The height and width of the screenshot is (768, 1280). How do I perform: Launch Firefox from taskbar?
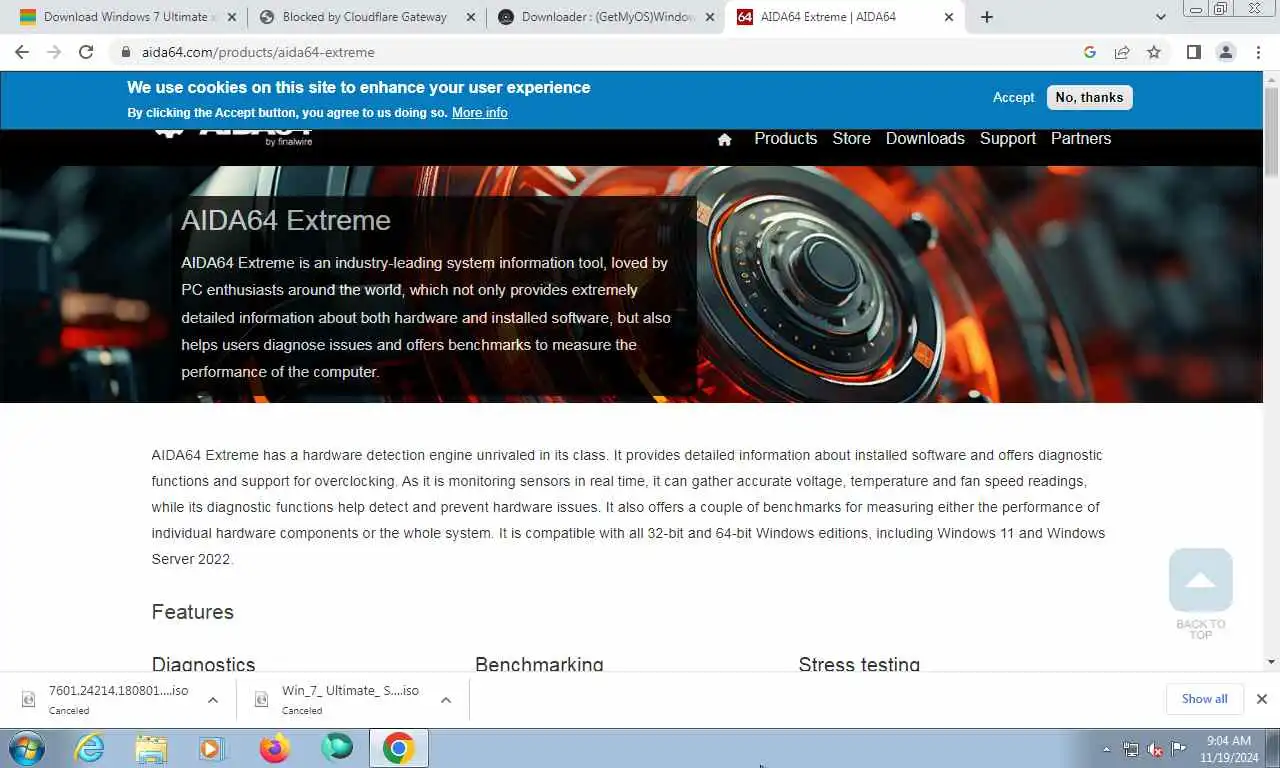click(274, 748)
